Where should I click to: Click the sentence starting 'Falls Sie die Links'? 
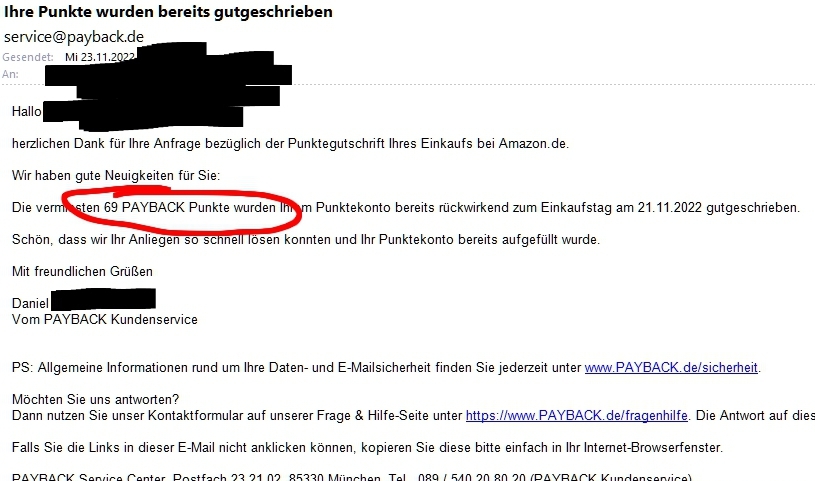tap(367, 448)
